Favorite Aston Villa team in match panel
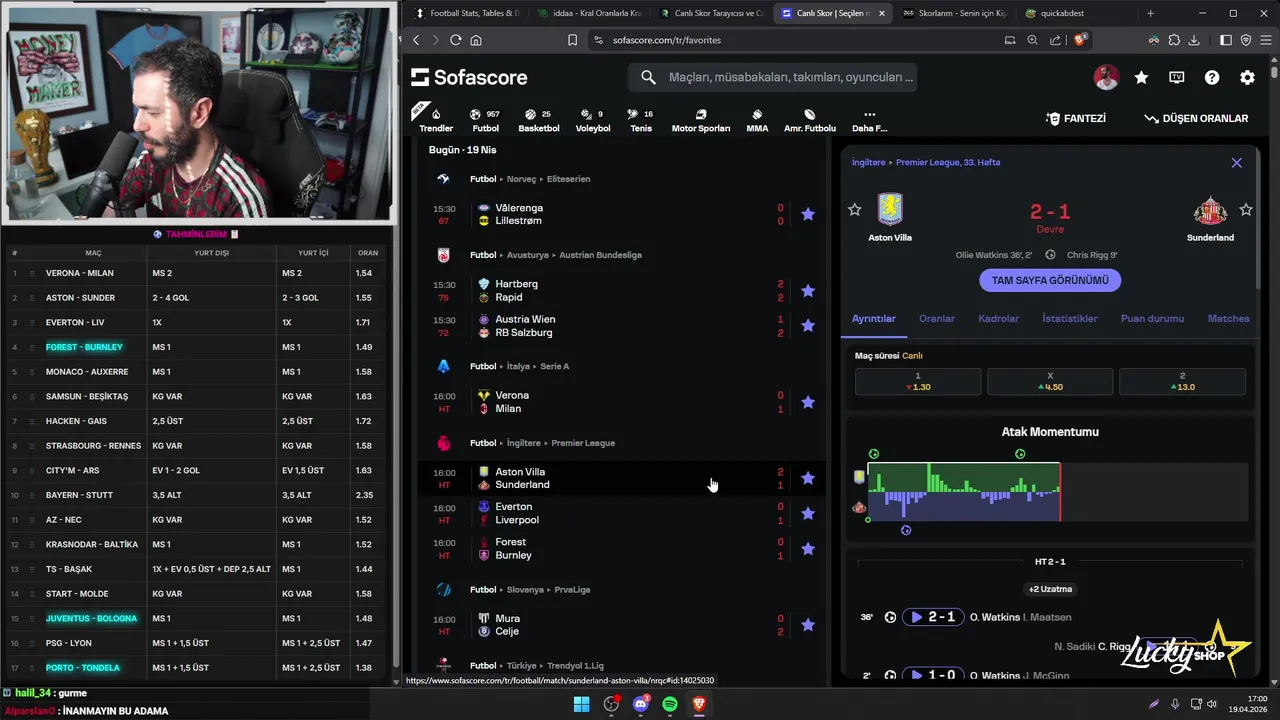 [854, 209]
